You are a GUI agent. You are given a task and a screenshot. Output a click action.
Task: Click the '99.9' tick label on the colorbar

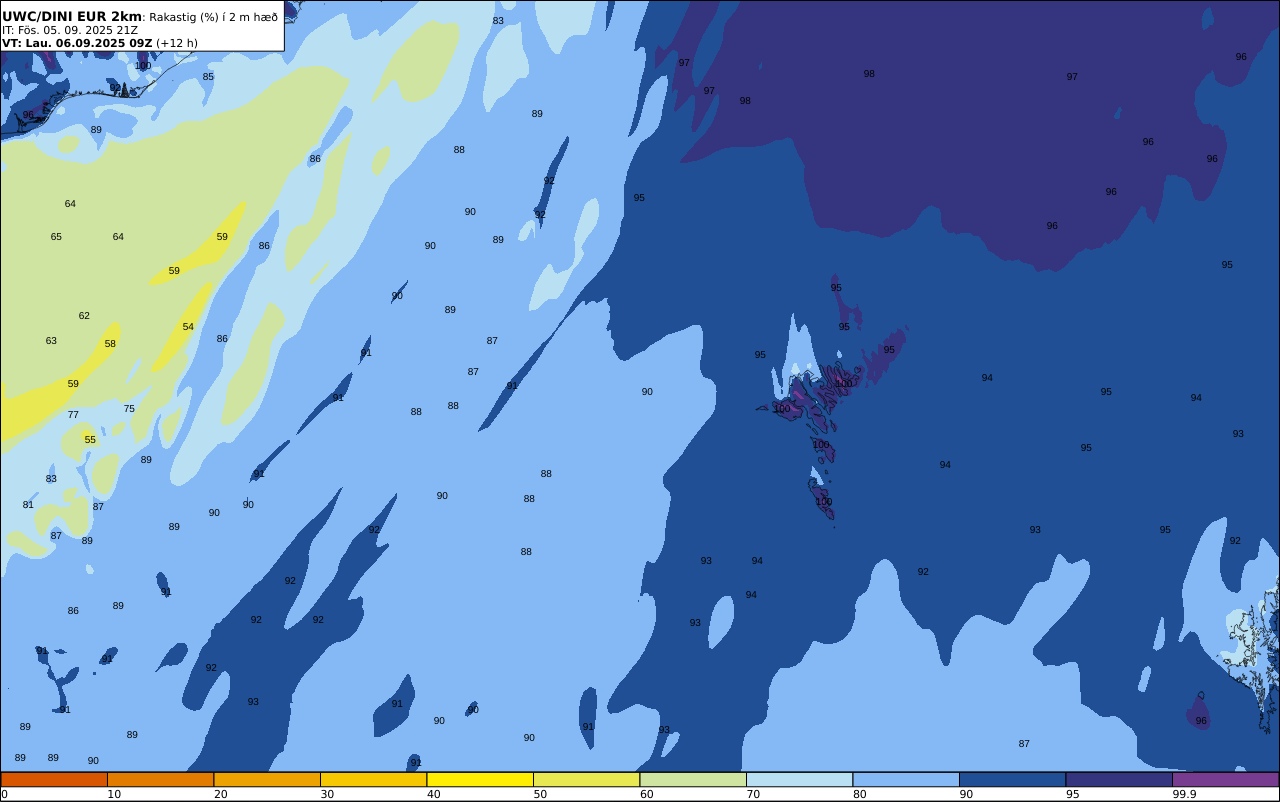point(1185,794)
